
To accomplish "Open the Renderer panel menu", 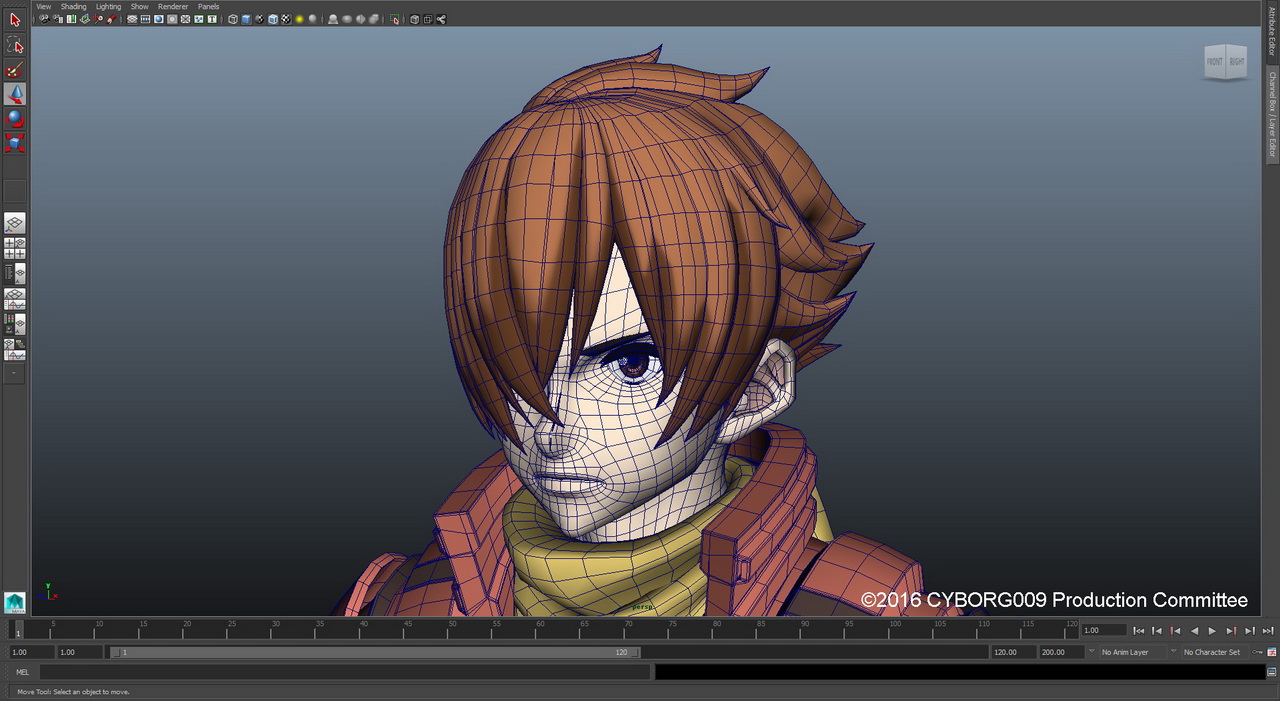I will point(173,6).
